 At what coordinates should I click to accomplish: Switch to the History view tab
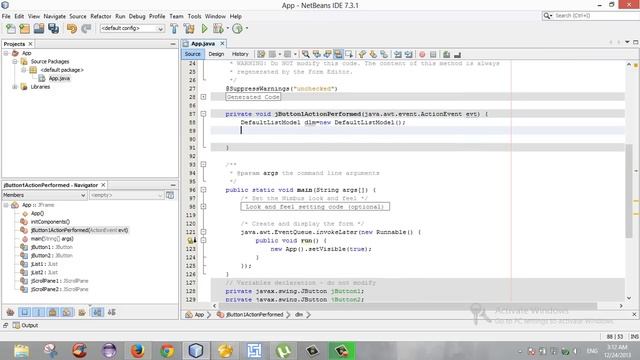pyautogui.click(x=240, y=54)
